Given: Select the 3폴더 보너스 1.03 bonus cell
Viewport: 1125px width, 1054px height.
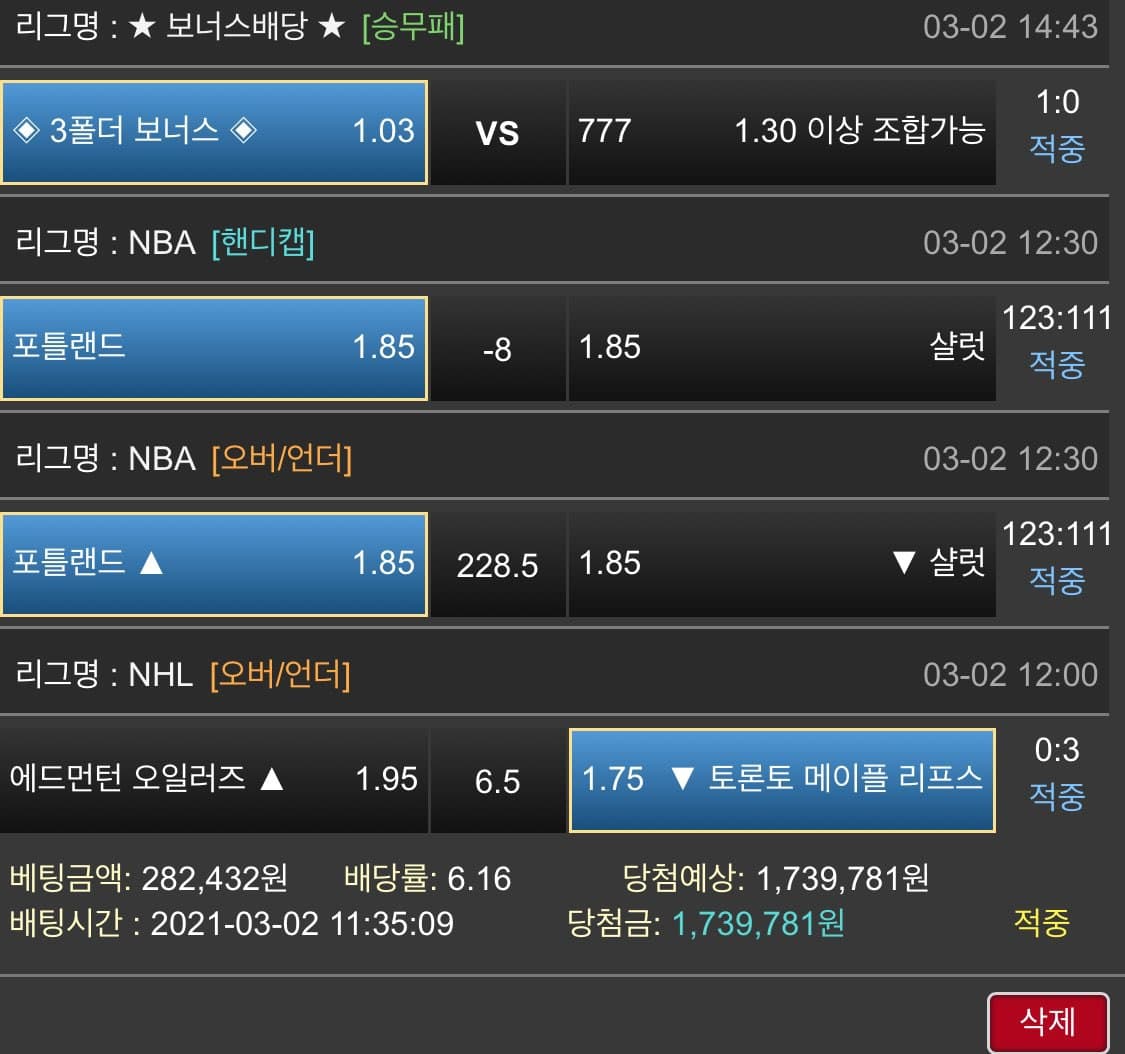Looking at the screenshot, I should (x=214, y=132).
